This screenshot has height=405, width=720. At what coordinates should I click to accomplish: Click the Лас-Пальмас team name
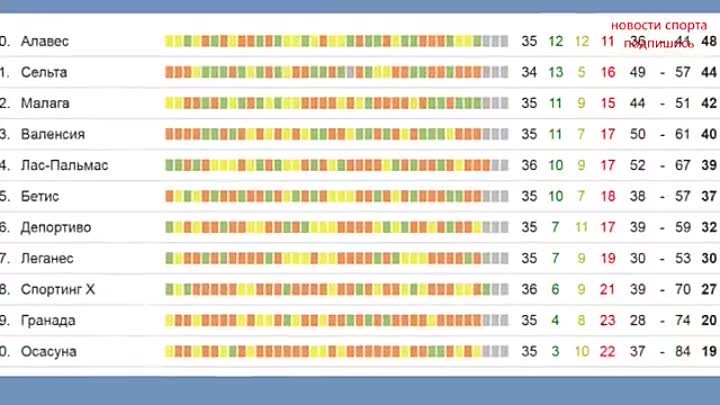[63, 165]
